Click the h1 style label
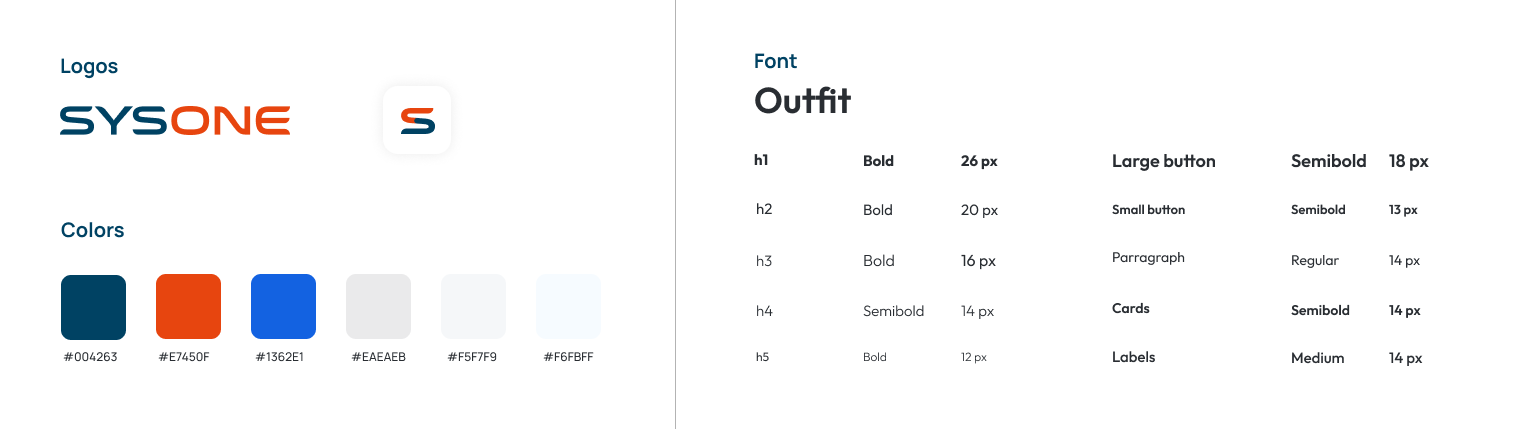The image size is (1518, 429). click(x=762, y=160)
